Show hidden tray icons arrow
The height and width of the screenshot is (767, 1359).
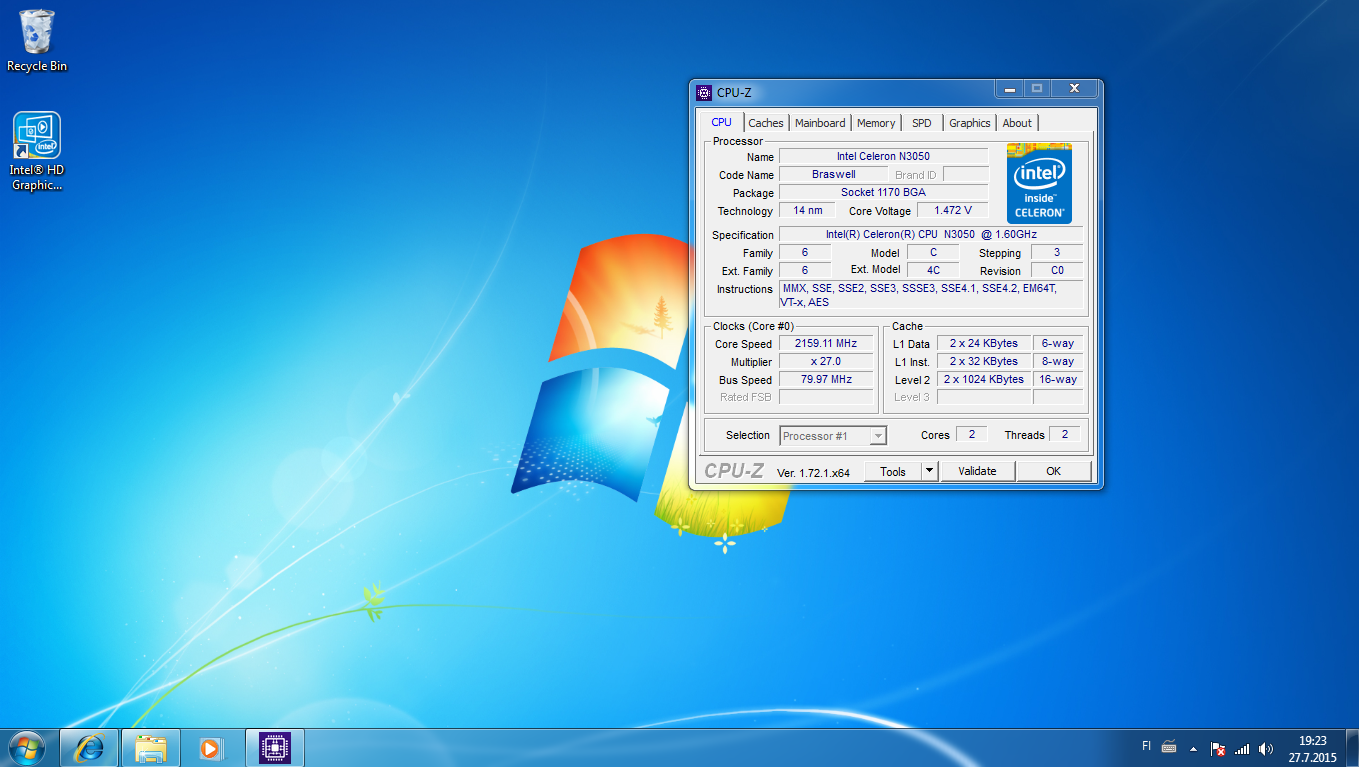pos(1193,748)
